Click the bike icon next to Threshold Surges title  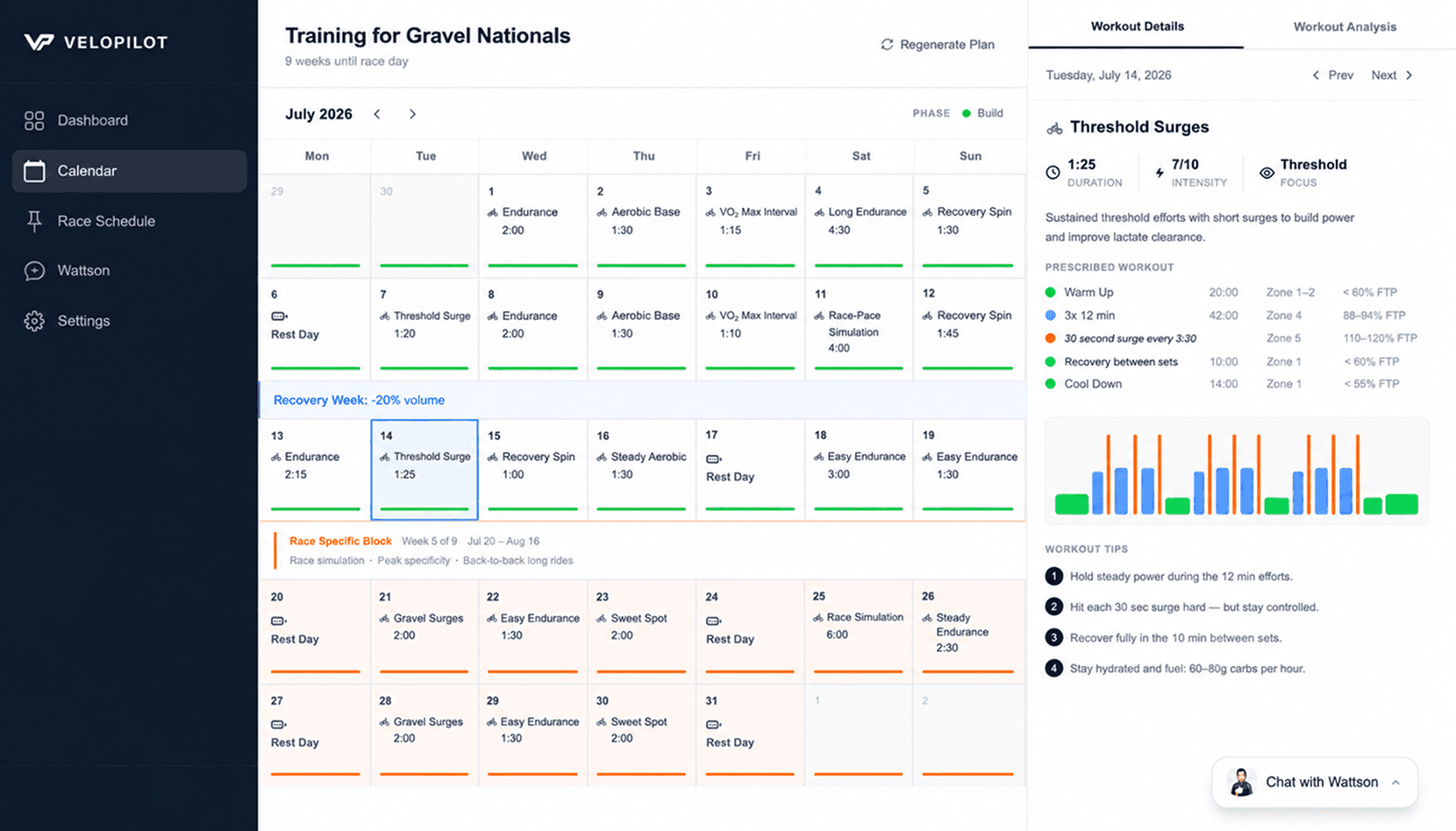click(1054, 128)
